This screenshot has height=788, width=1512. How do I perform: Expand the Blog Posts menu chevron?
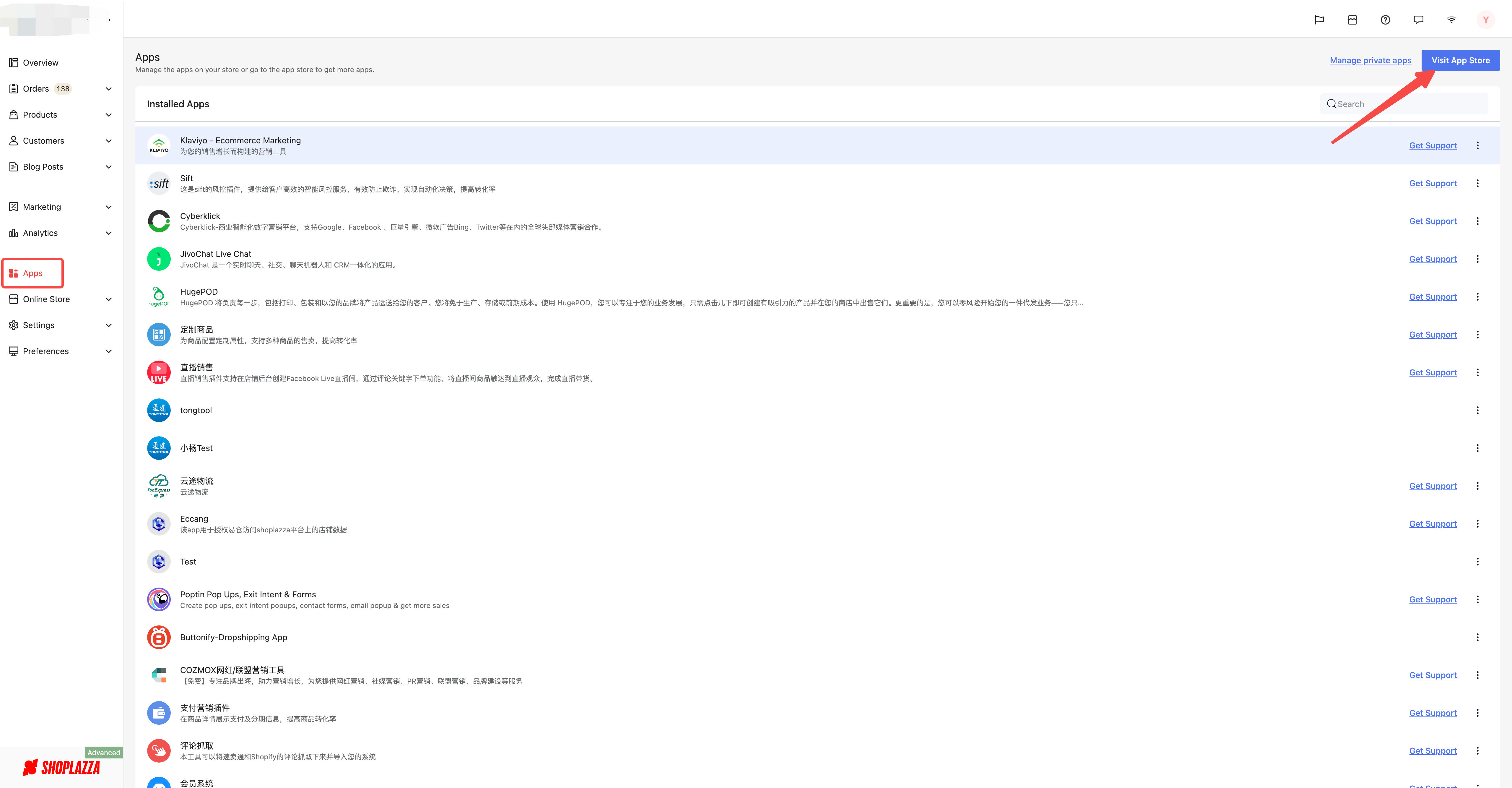point(109,167)
